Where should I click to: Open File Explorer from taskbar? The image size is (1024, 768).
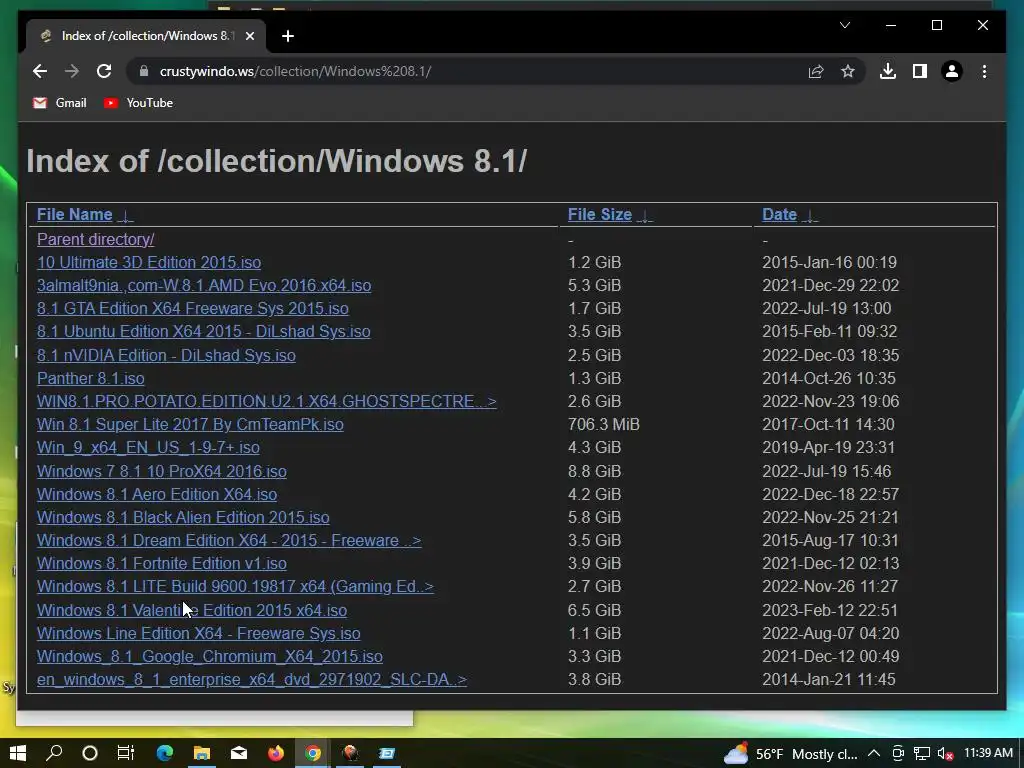tap(202, 753)
